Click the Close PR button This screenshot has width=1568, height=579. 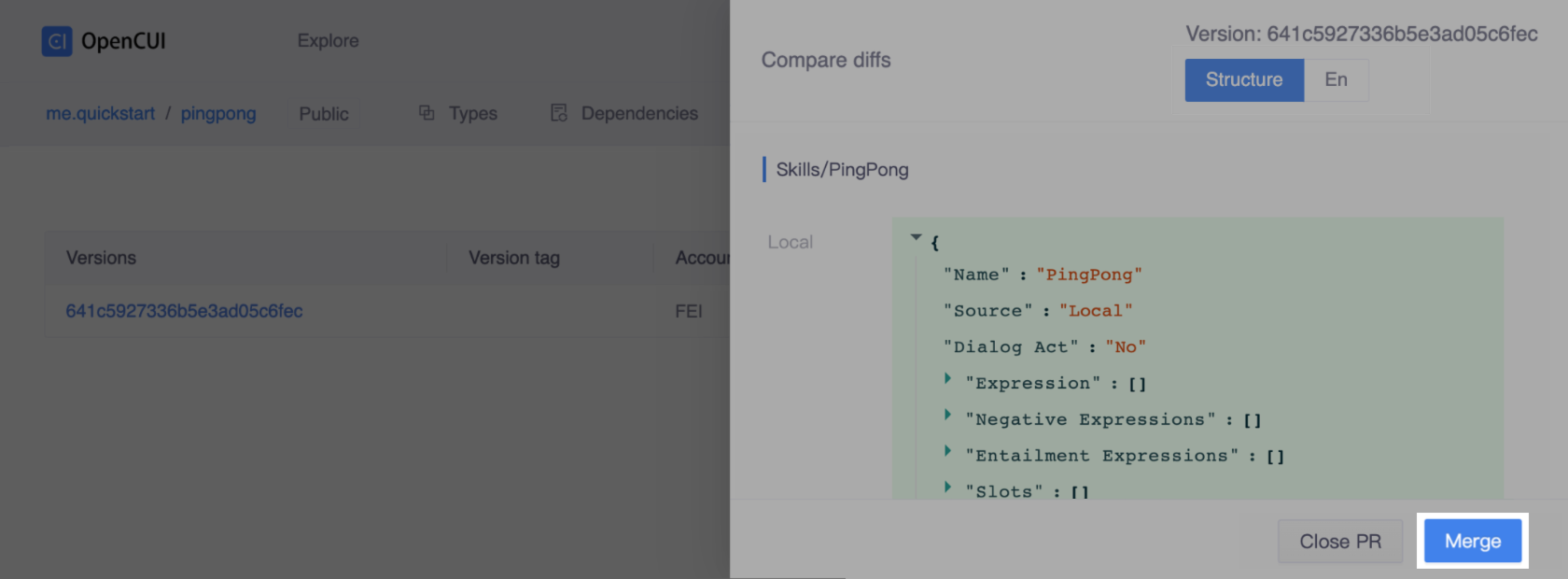(1340, 542)
